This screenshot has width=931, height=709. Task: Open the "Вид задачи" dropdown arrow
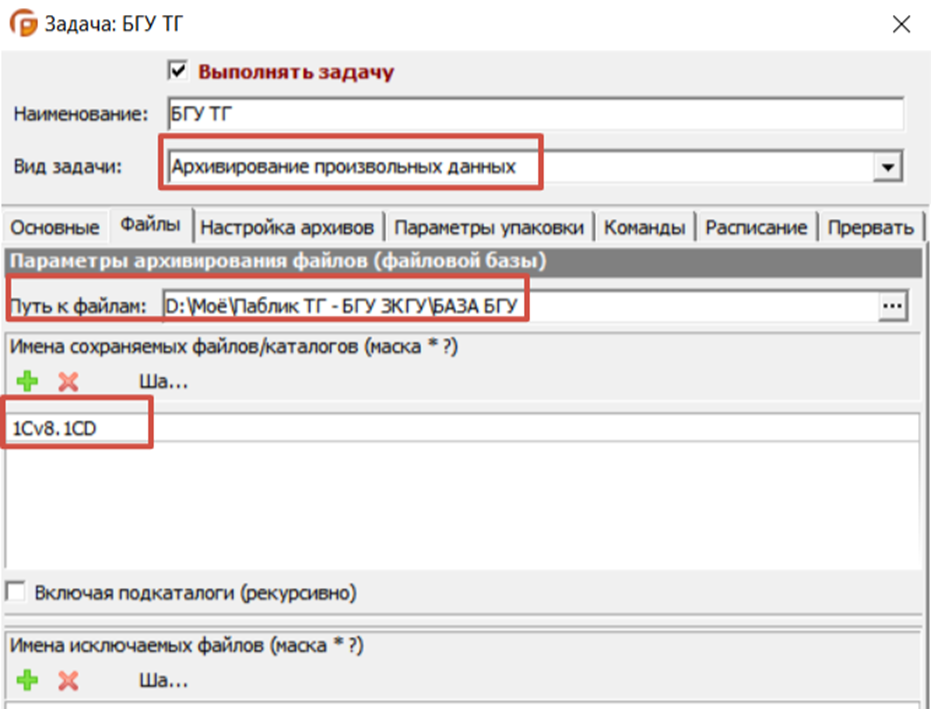point(888,167)
